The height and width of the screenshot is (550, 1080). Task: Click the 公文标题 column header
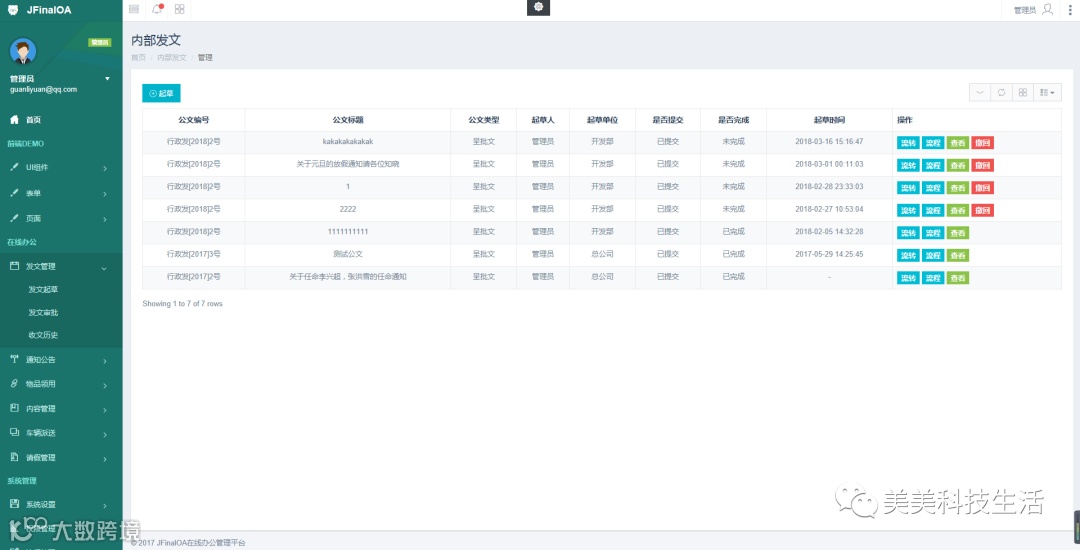tap(348, 120)
